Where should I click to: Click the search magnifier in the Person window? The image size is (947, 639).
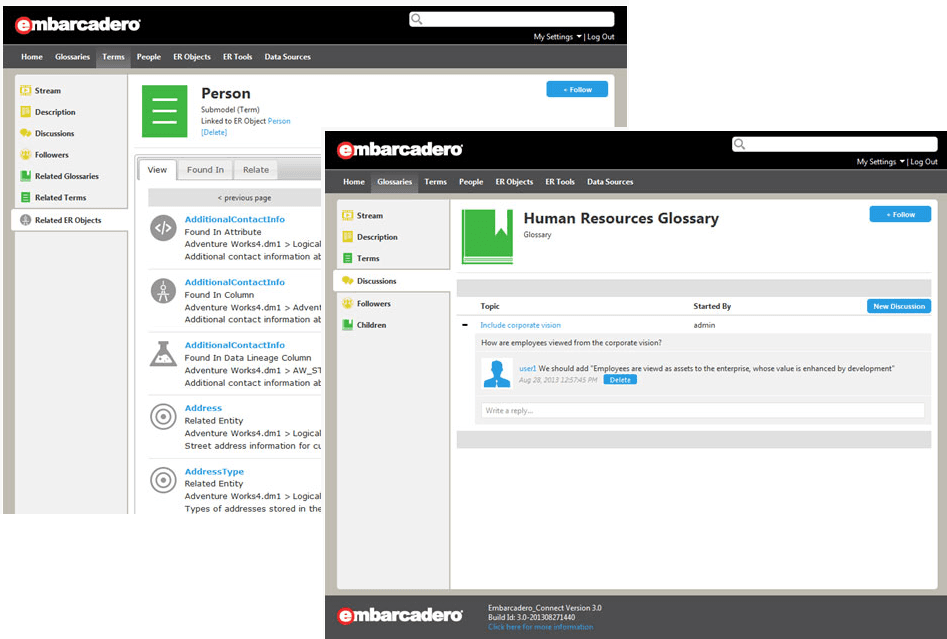(x=416, y=19)
